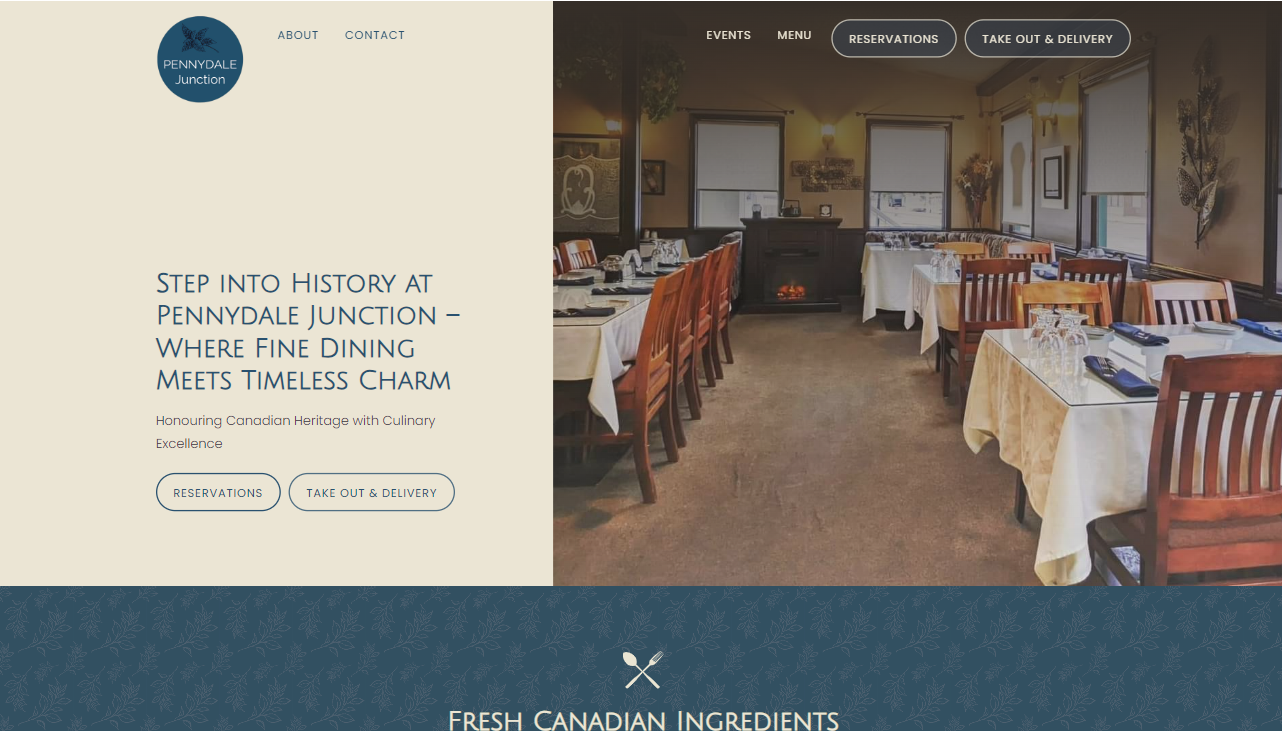Click the 'Fresh Canadian Ingredients' heading

pyautogui.click(x=642, y=720)
